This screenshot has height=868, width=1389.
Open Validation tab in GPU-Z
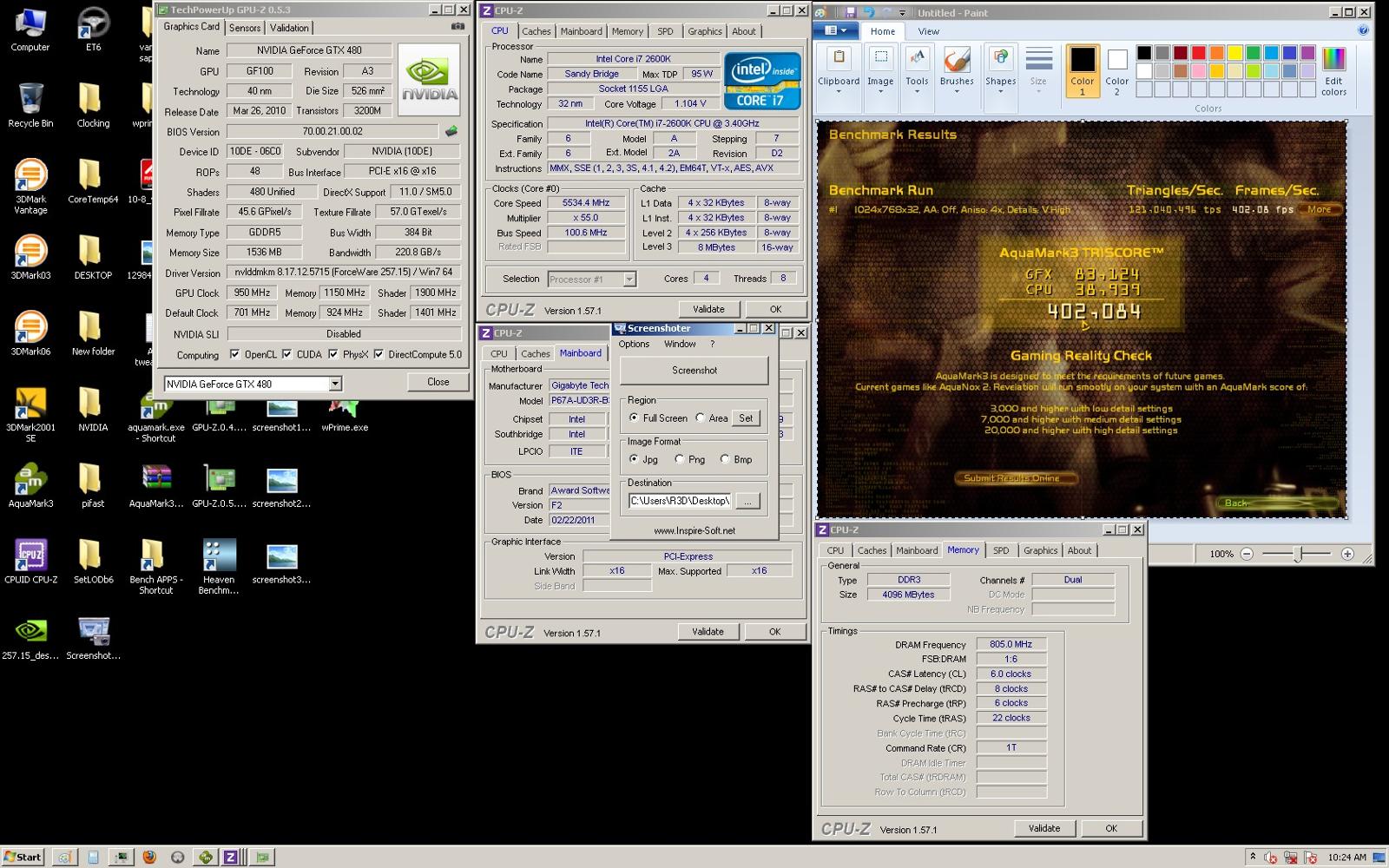289,28
